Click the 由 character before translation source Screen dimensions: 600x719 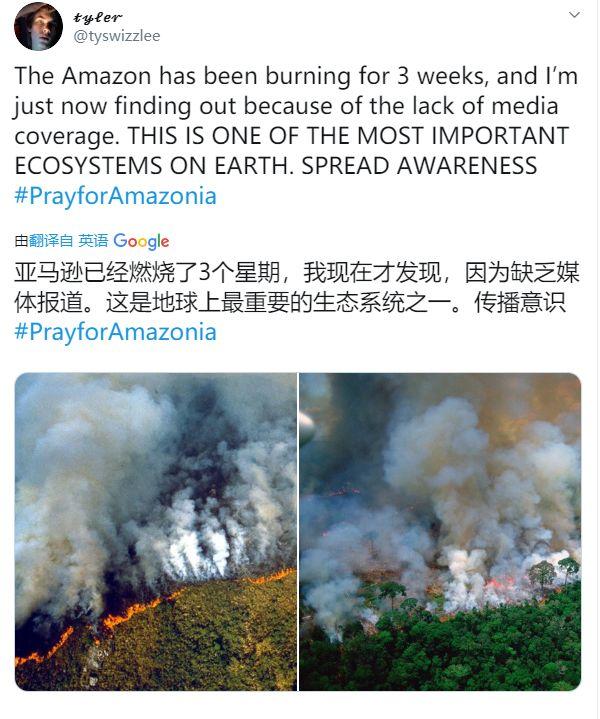21,240
